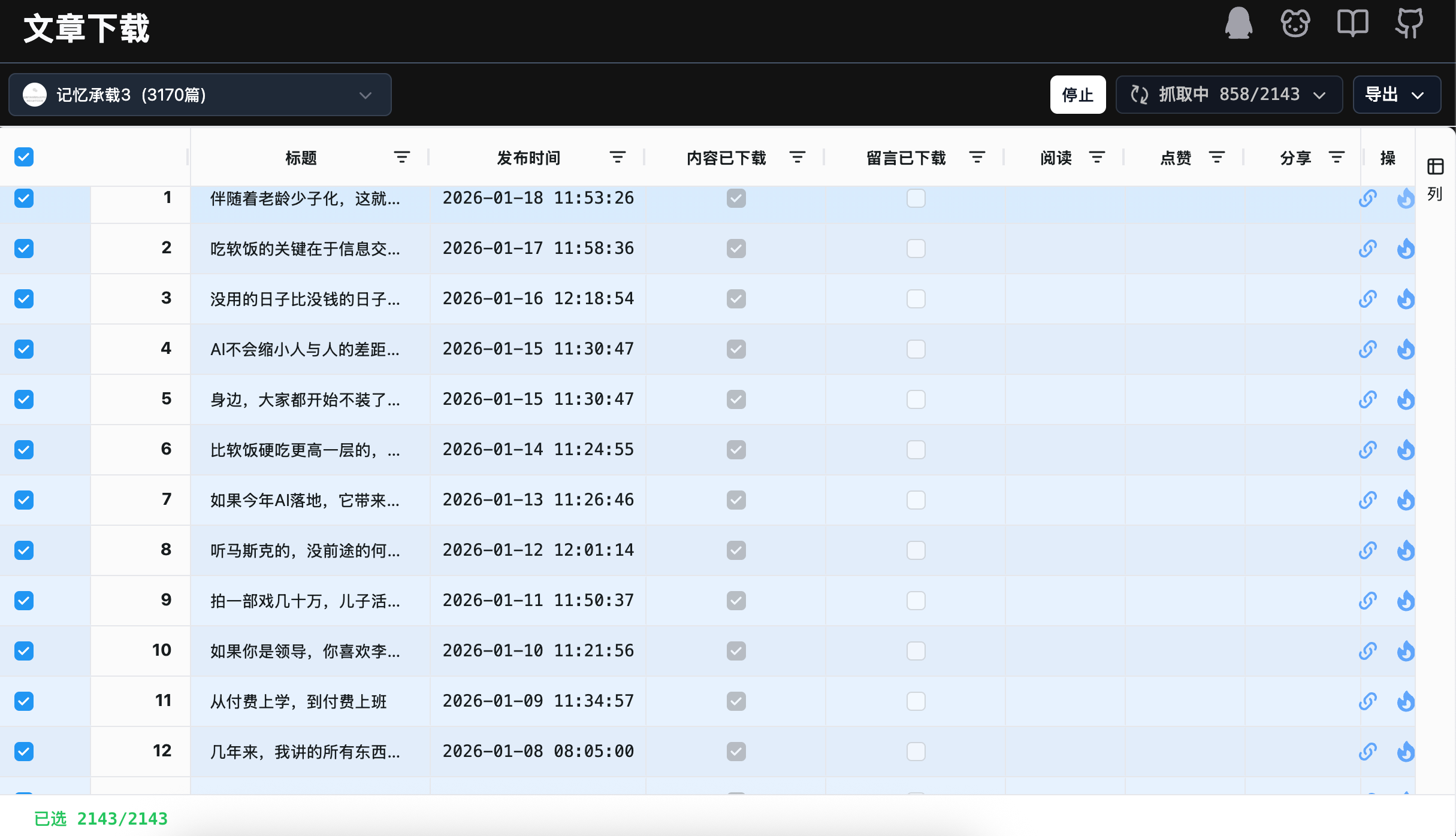Click the QQ penguin icon in header
The height and width of the screenshot is (836, 1456).
pos(1238,24)
